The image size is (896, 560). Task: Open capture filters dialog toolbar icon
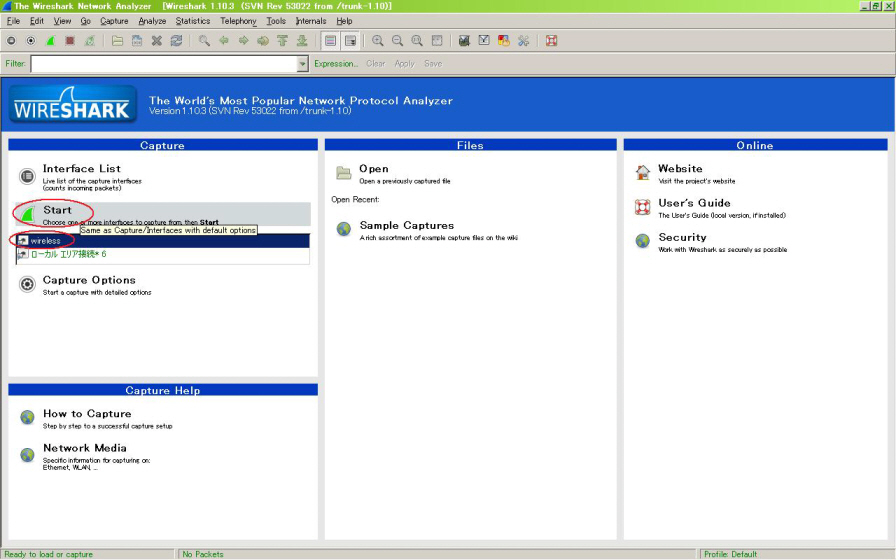point(464,41)
